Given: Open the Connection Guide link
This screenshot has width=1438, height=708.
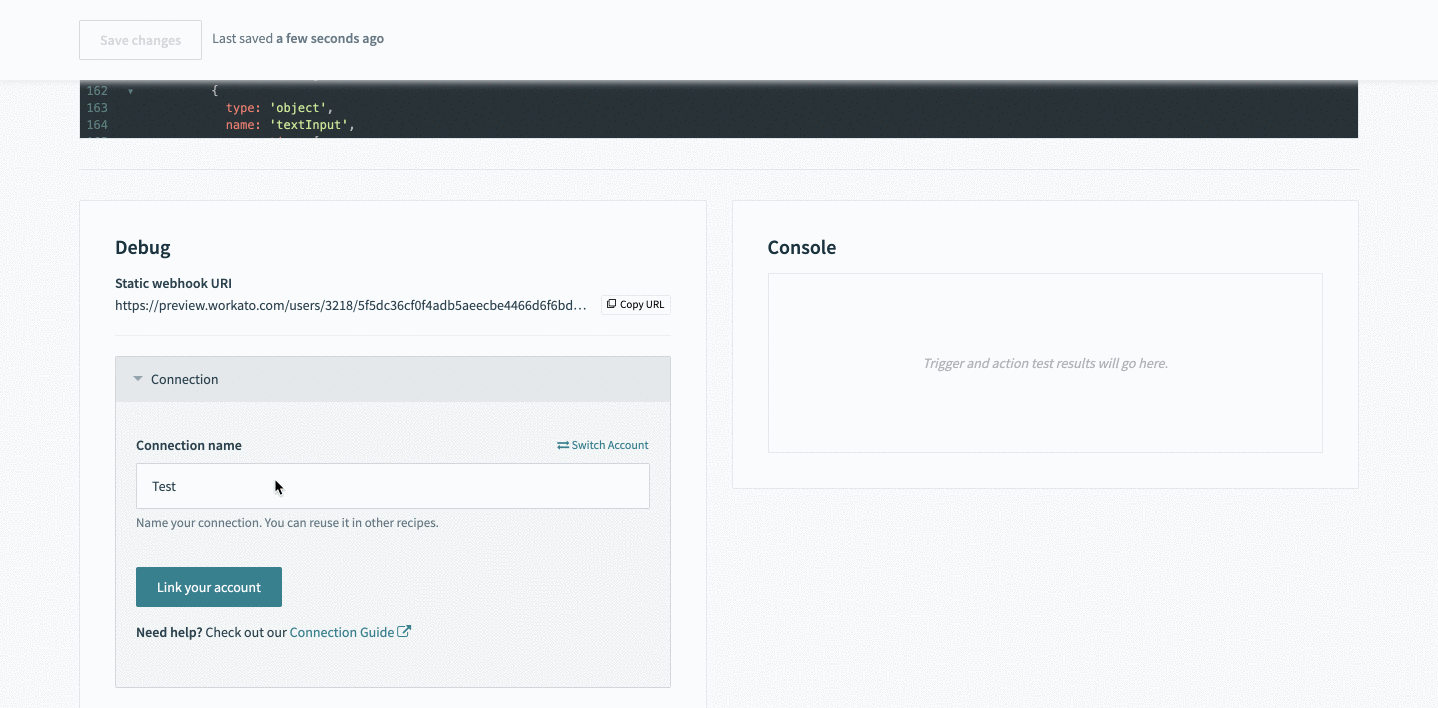Looking at the screenshot, I should tap(341, 632).
